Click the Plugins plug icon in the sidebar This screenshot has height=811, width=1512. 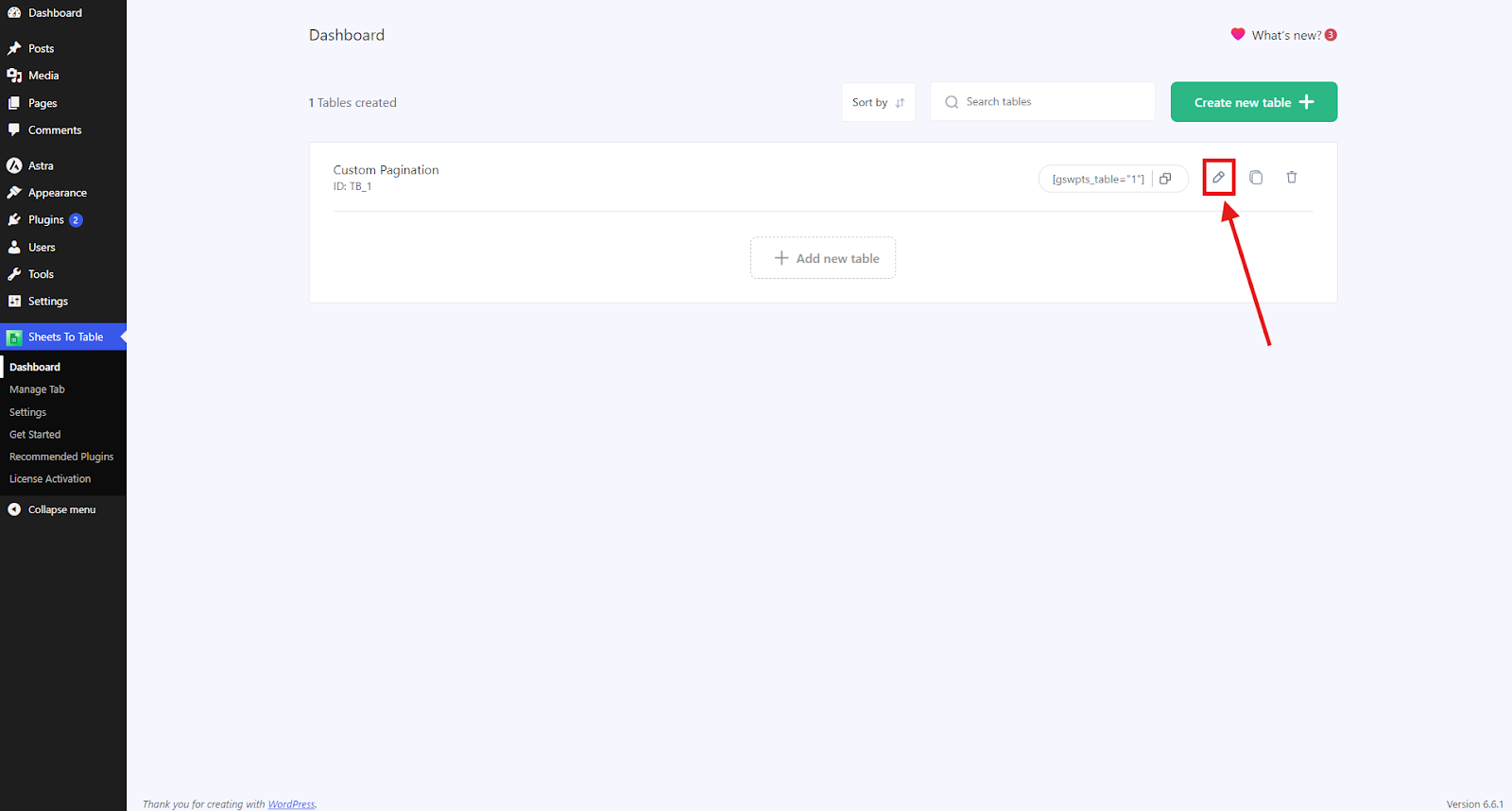click(x=14, y=219)
